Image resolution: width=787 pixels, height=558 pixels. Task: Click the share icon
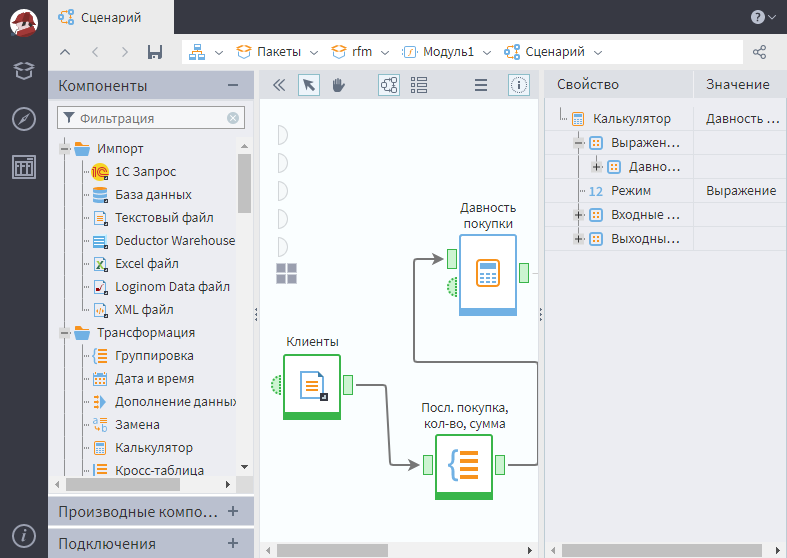tap(759, 52)
